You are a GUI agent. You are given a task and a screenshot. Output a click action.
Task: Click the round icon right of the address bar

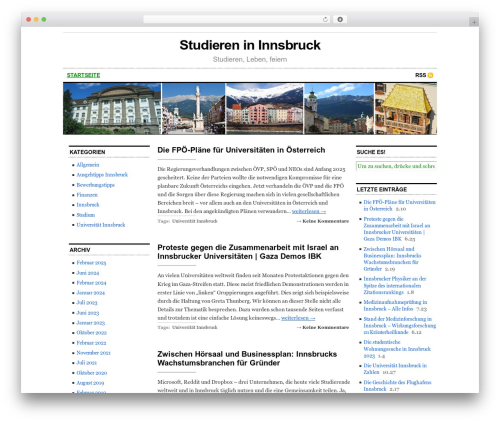(340, 19)
